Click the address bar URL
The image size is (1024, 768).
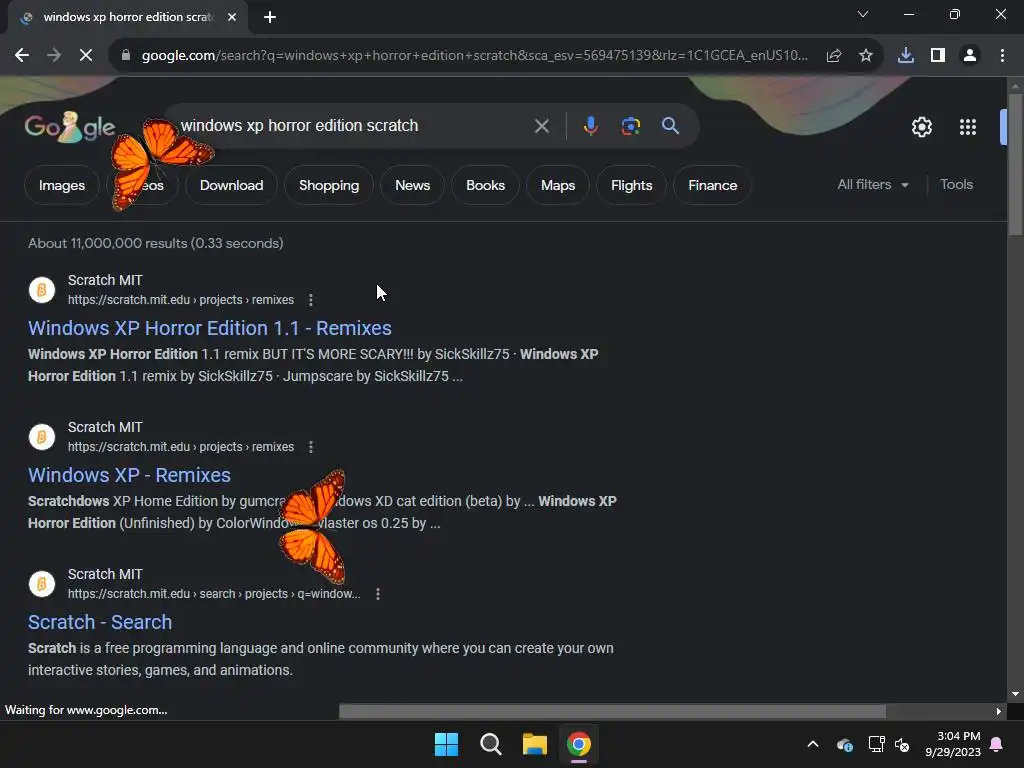pyautogui.click(x=475, y=56)
